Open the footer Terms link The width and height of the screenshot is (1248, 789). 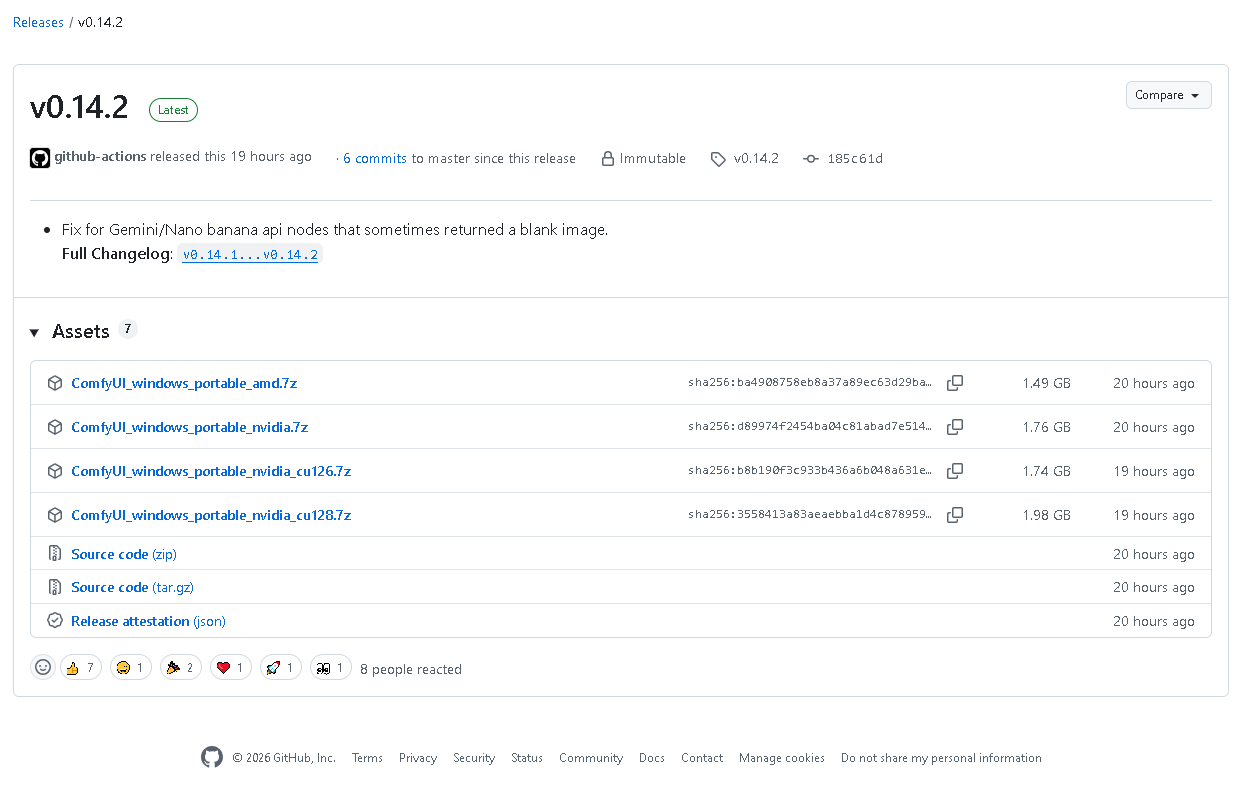(x=367, y=758)
